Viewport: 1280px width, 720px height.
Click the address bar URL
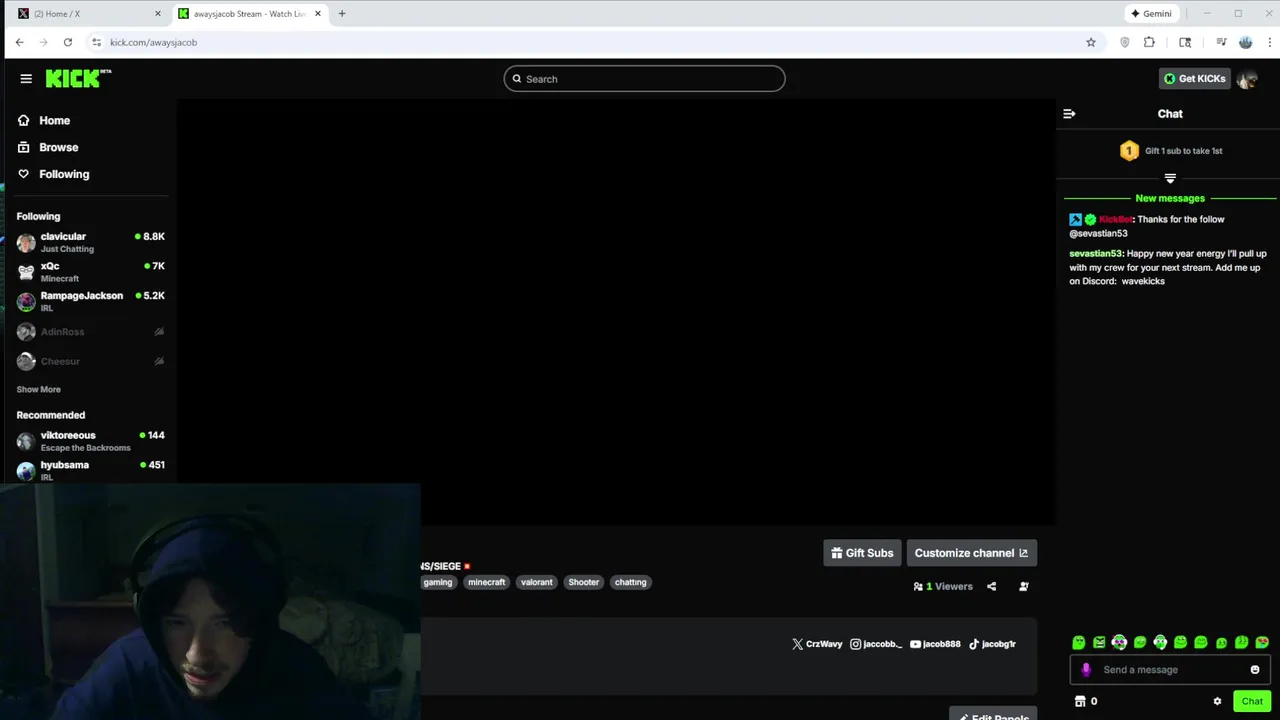click(153, 42)
